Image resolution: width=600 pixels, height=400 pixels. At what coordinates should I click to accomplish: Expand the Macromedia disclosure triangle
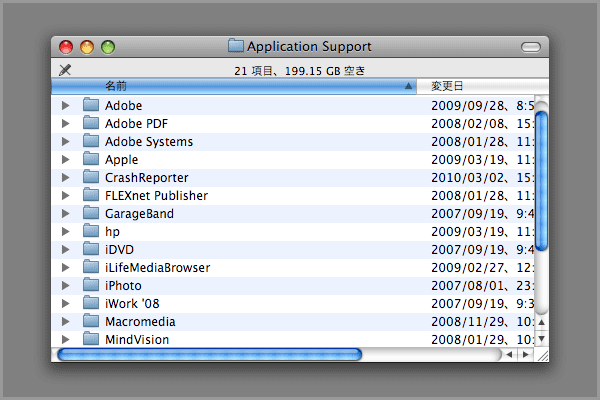tap(66, 321)
